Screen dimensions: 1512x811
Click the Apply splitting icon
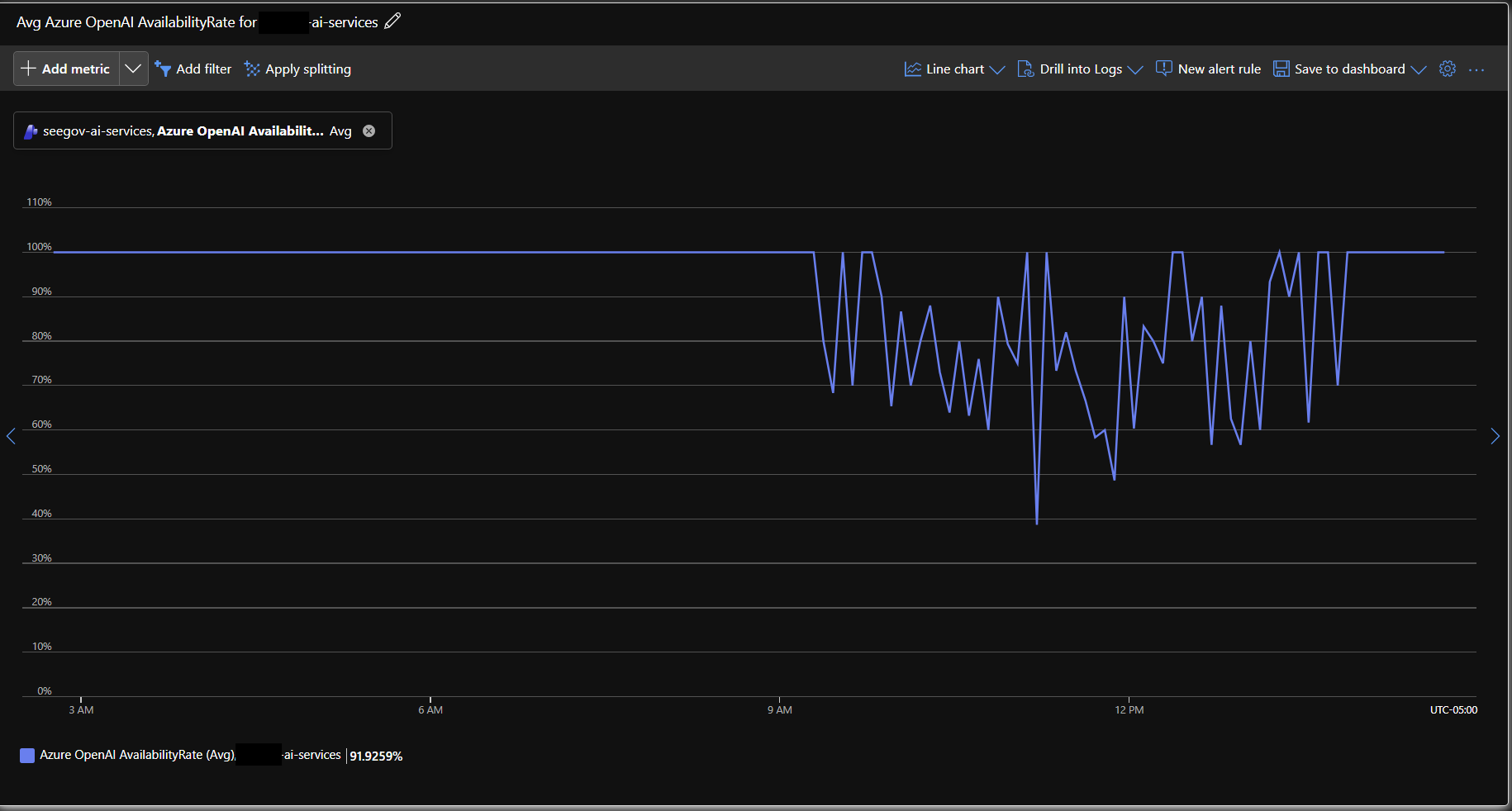coord(252,69)
